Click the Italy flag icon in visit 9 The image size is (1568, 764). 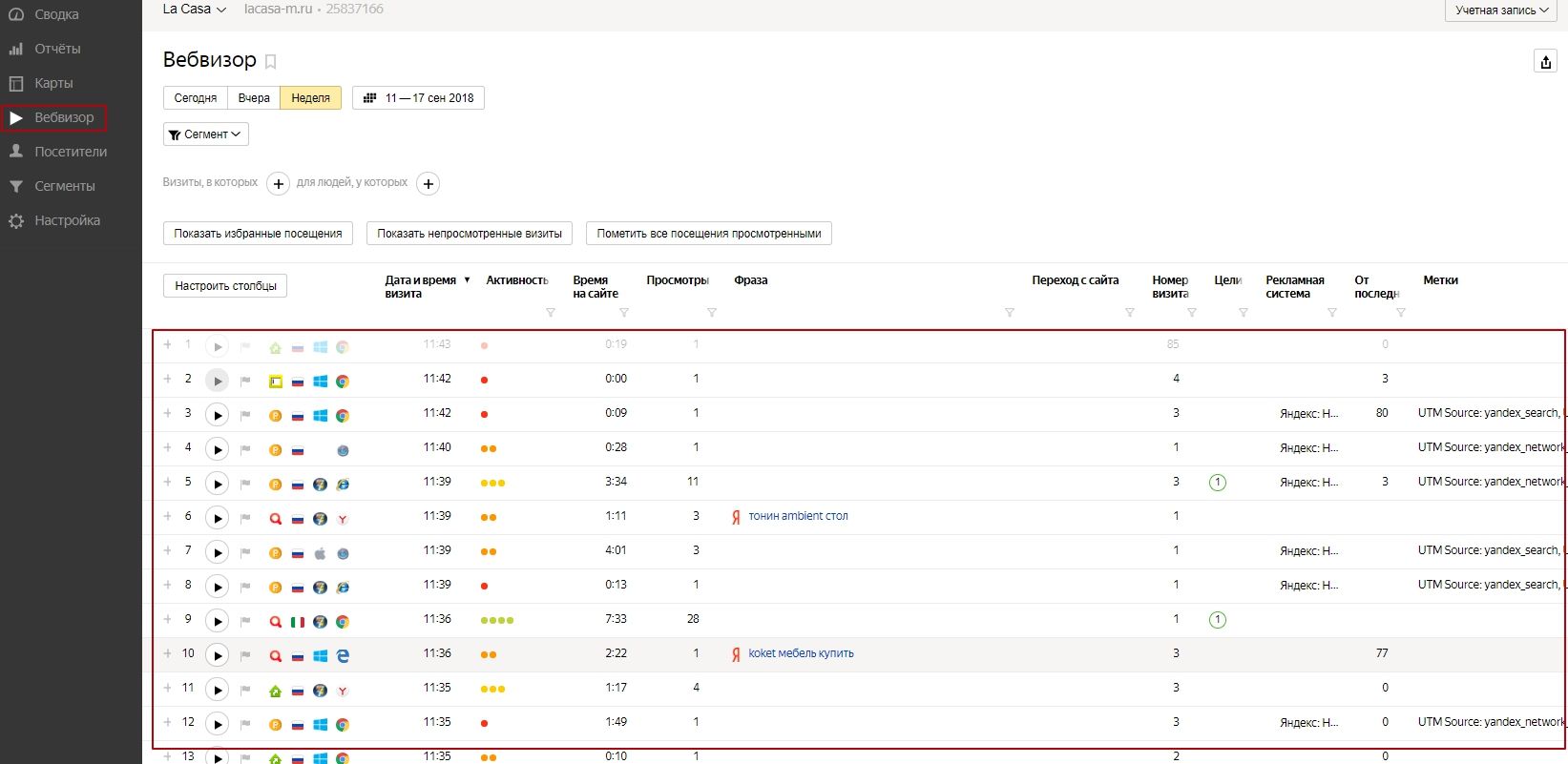pyautogui.click(x=298, y=622)
